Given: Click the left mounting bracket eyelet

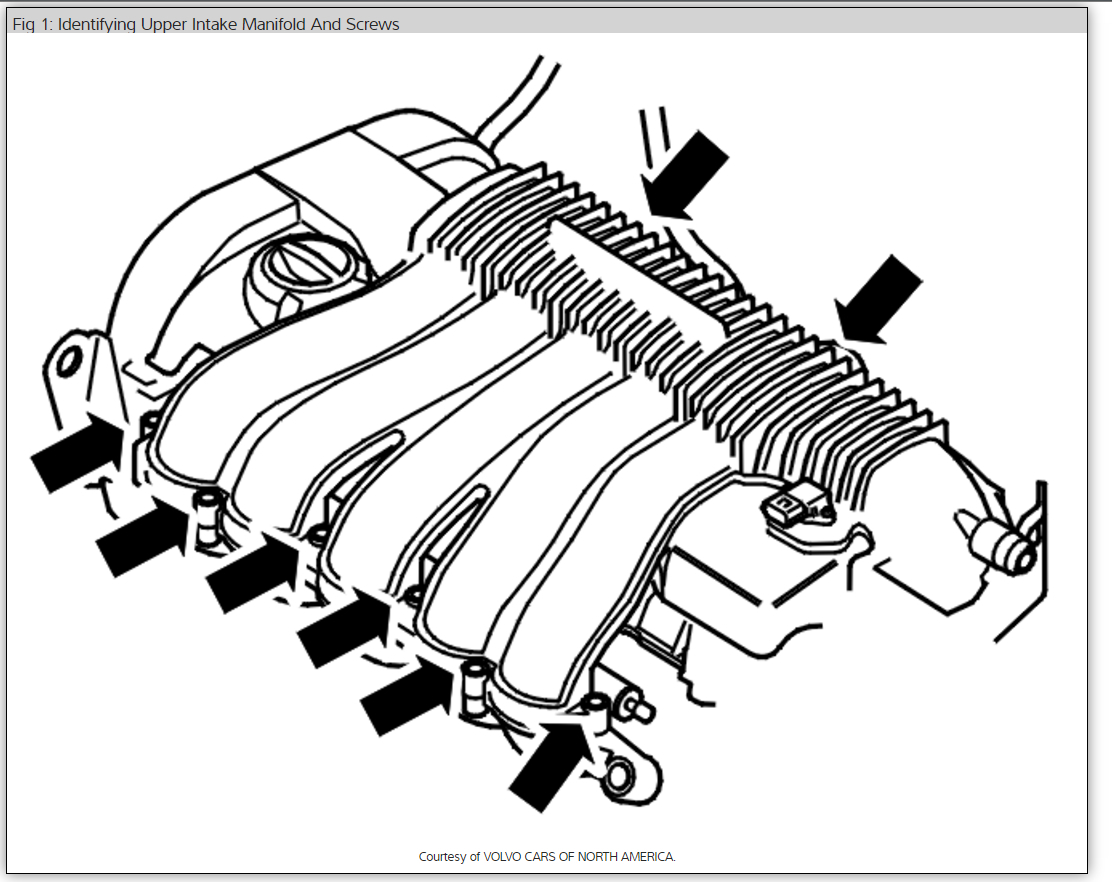Looking at the screenshot, I should click(x=68, y=360).
